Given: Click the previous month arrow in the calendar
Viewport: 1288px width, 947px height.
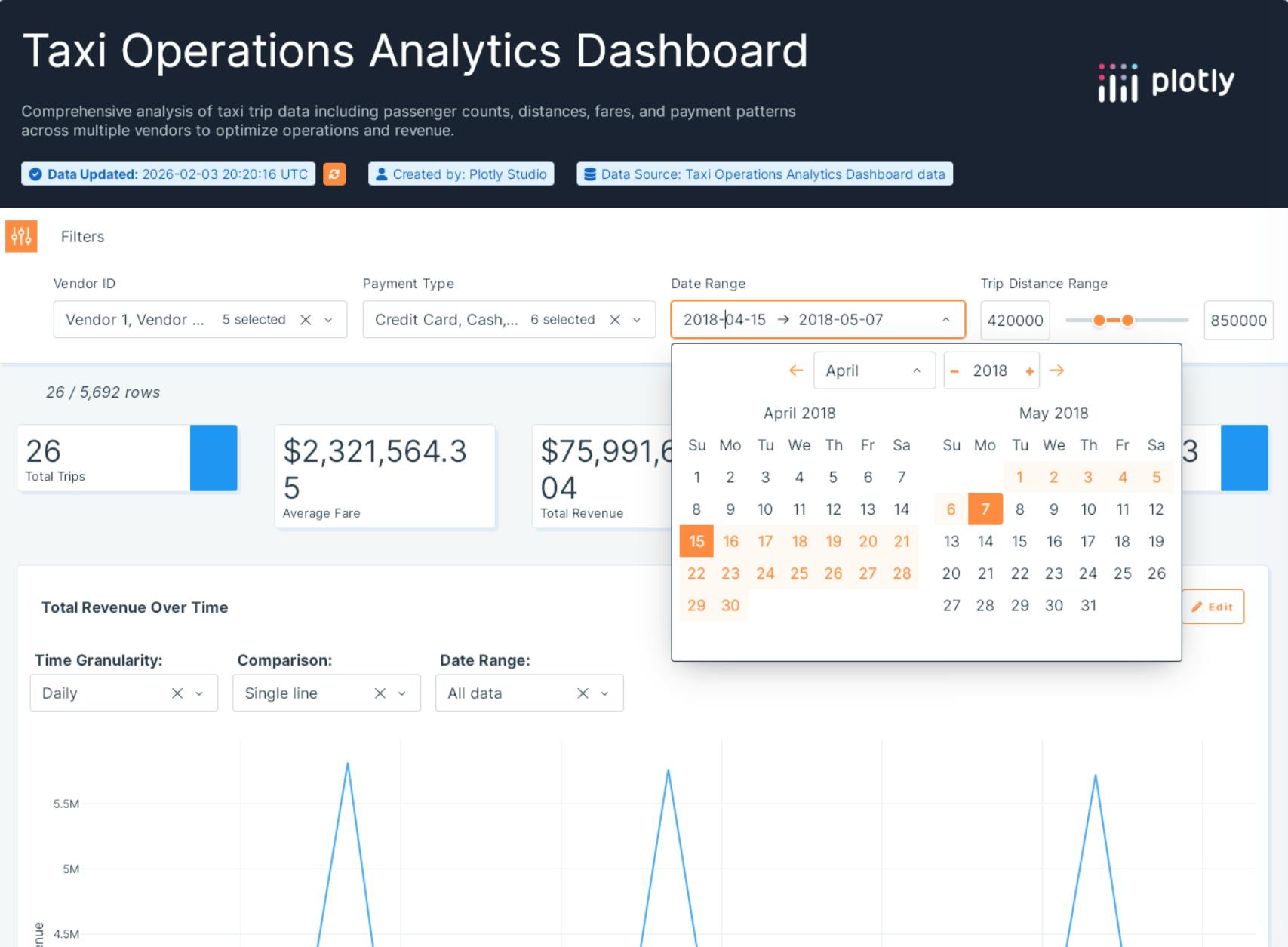Looking at the screenshot, I should tap(796, 370).
